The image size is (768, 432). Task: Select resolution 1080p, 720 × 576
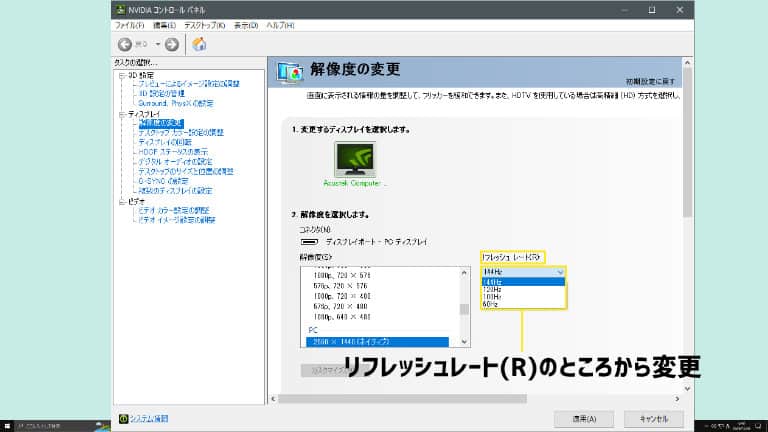[342, 276]
